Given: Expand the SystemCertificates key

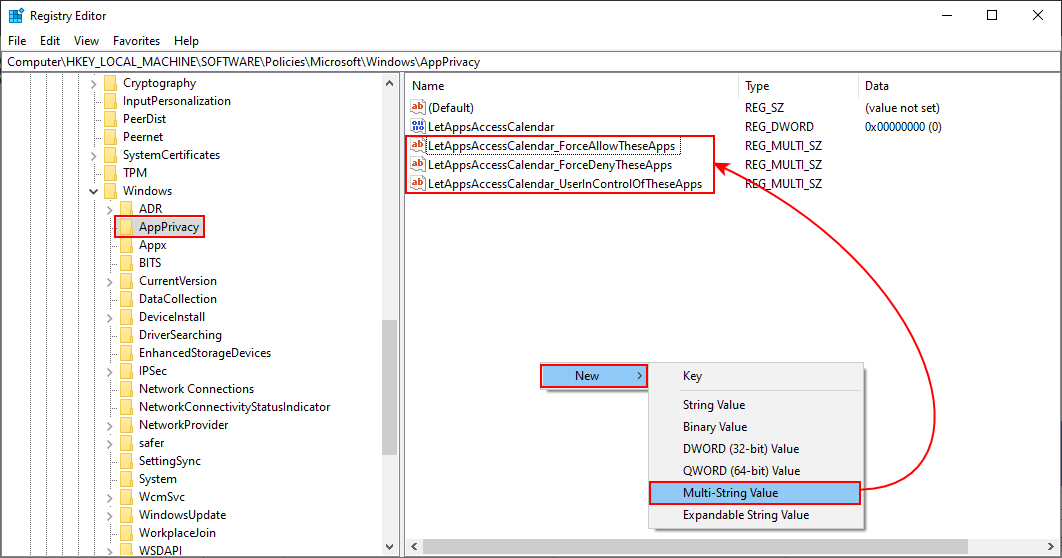Looking at the screenshot, I should pos(93,156).
